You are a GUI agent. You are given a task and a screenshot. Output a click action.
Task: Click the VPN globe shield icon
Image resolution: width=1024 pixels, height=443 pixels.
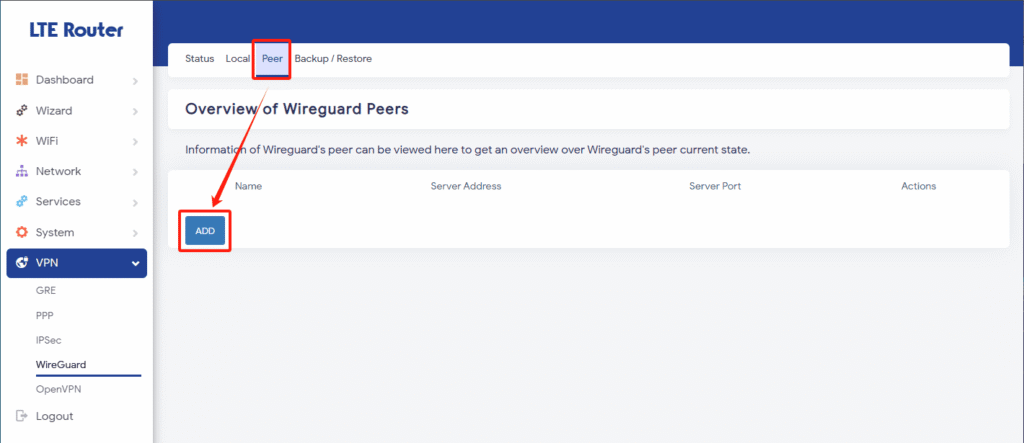click(x=22, y=263)
